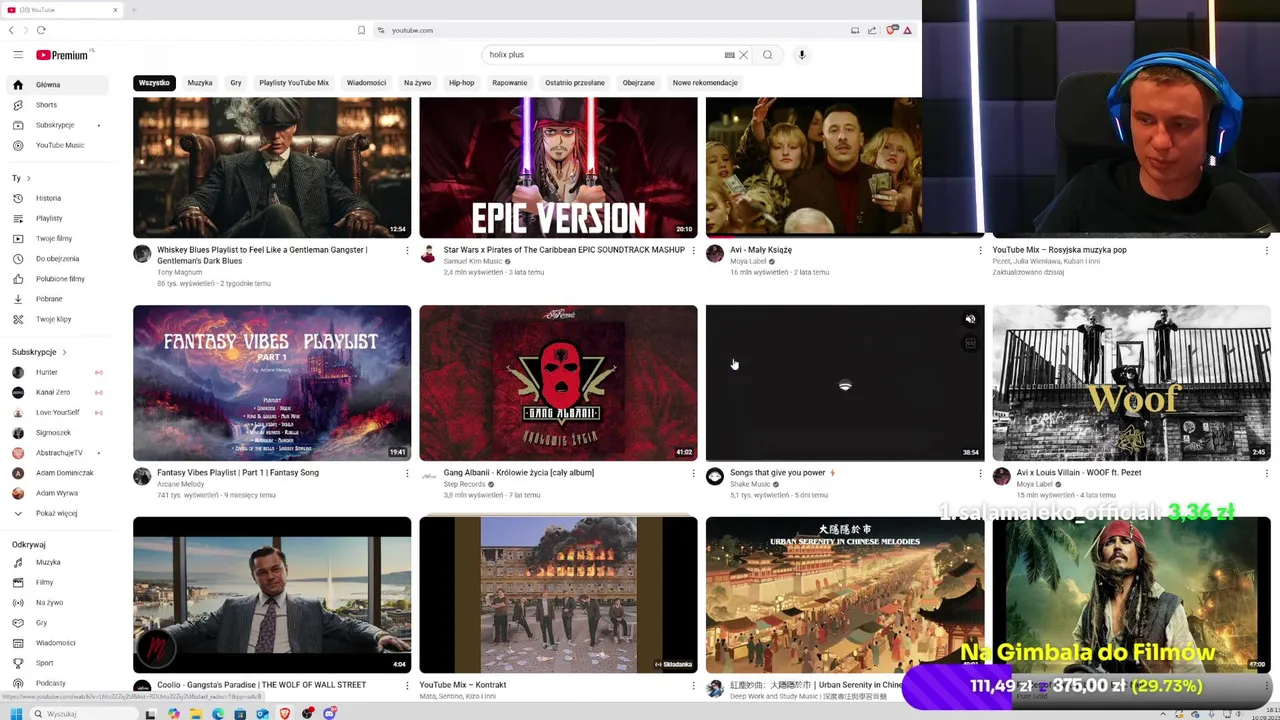Expand the Subskrypcje section header
The height and width of the screenshot is (720, 1280).
[39, 352]
